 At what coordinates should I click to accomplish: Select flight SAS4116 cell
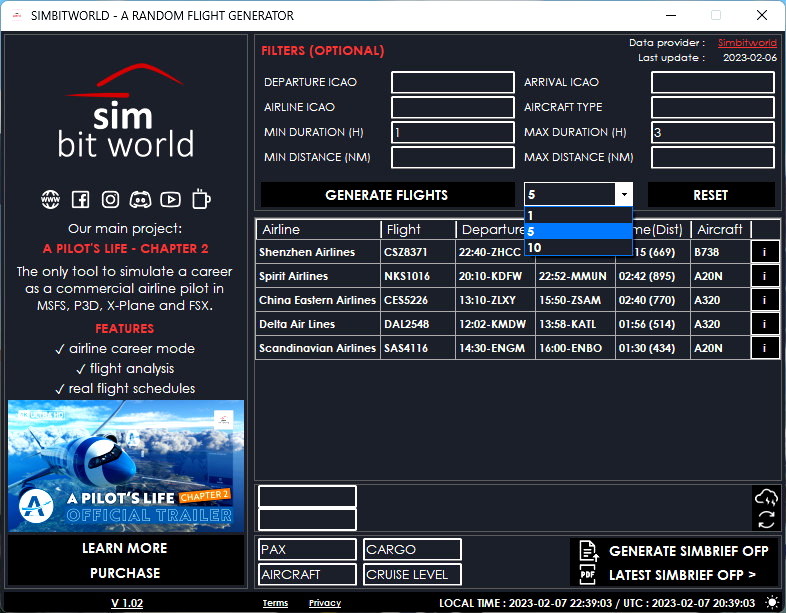click(418, 348)
